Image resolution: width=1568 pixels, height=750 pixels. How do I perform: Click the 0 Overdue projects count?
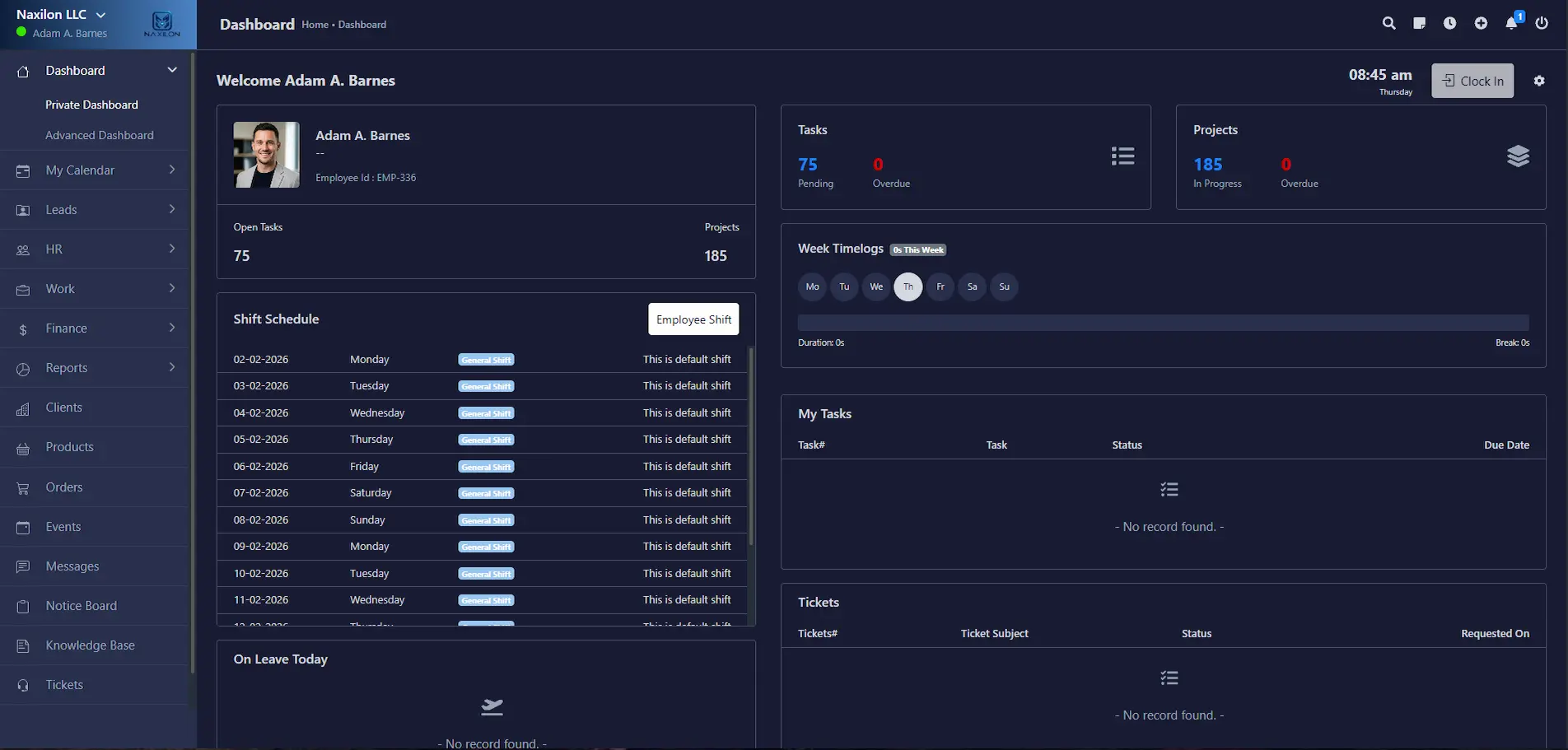[1286, 165]
